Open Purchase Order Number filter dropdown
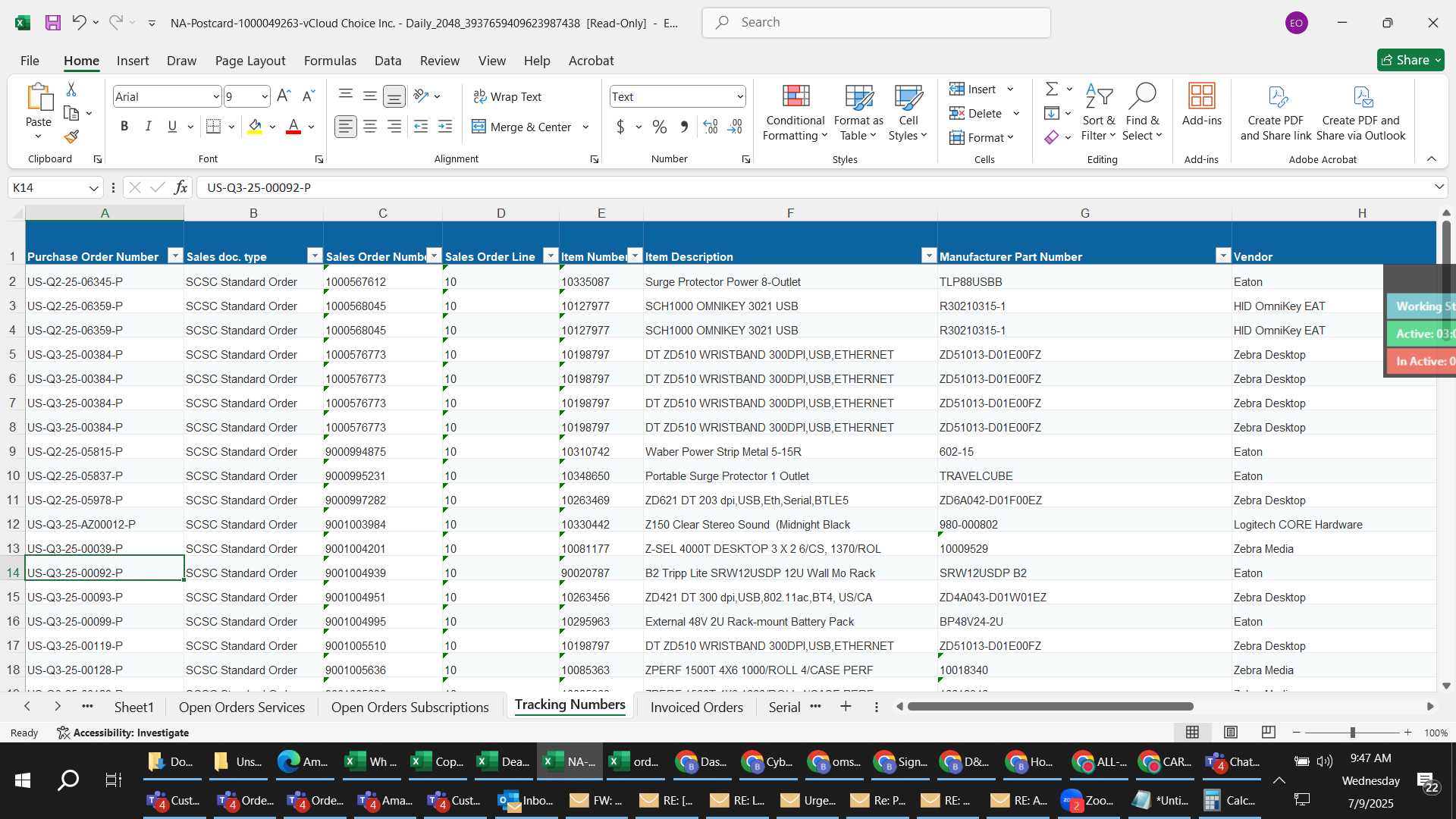The width and height of the screenshot is (1456, 819). 174,256
